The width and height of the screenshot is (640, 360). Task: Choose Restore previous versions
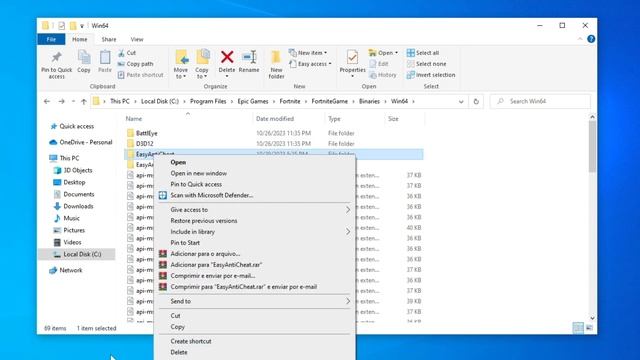coord(204,220)
